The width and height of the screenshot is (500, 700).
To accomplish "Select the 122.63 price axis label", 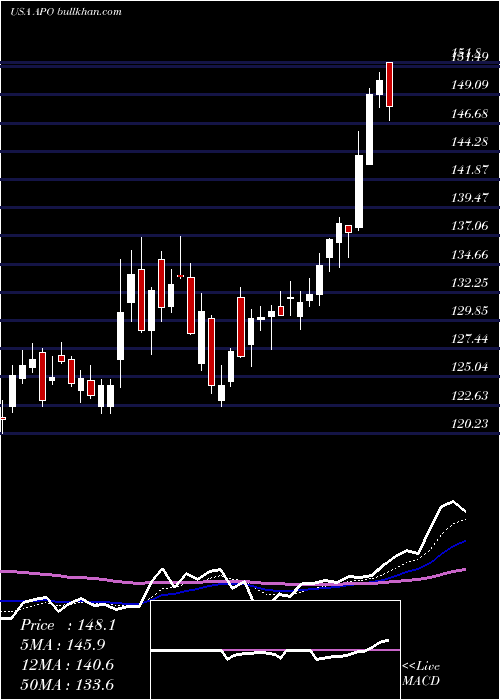I will coord(470,396).
